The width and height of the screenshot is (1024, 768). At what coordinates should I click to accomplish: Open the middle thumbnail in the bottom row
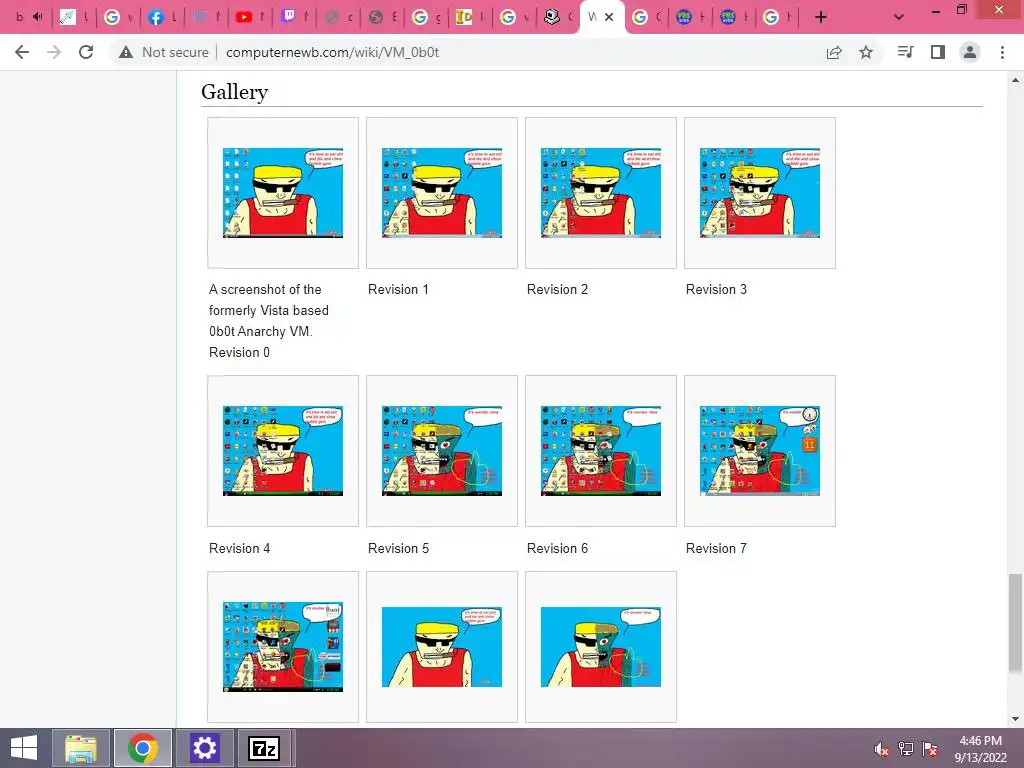(x=442, y=647)
